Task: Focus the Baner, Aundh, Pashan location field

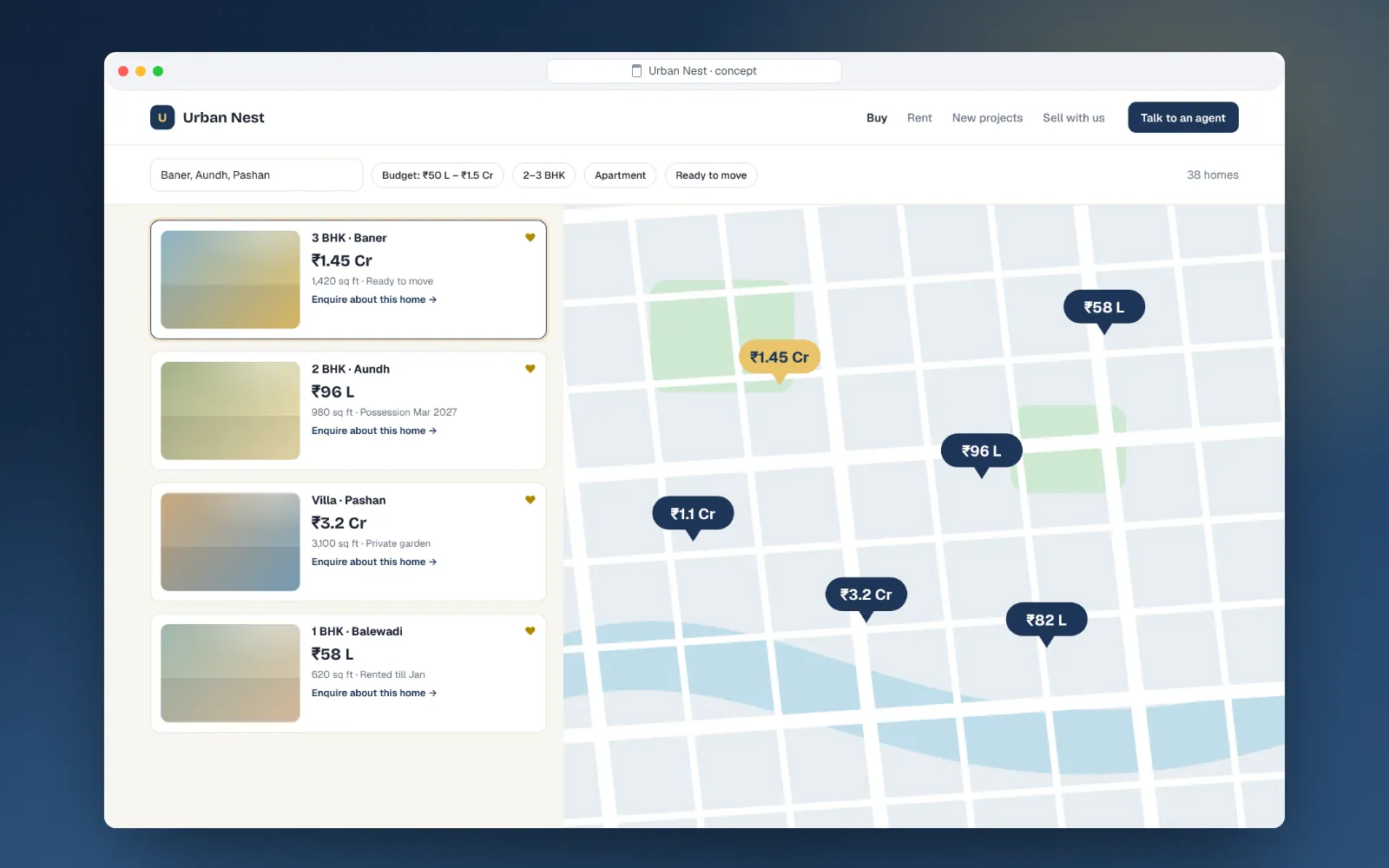Action: 256,174
